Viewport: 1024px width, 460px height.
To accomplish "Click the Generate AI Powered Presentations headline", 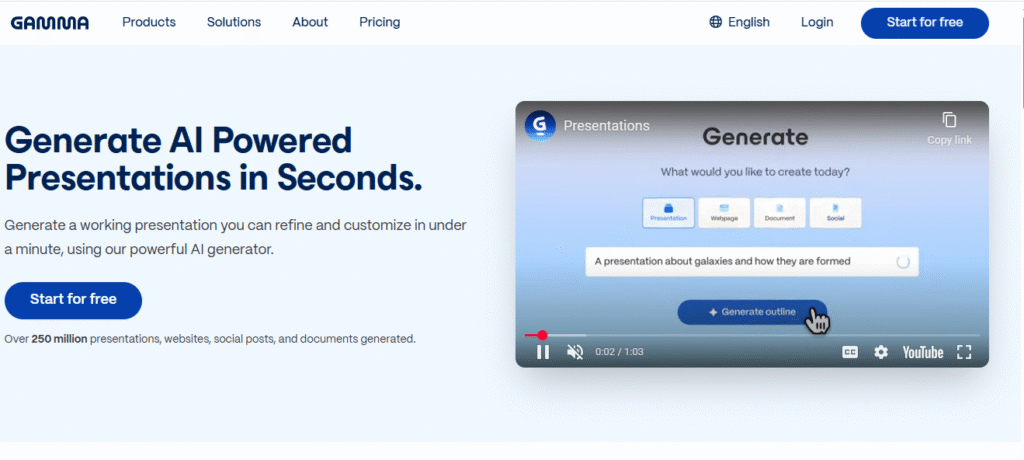I will pyautogui.click(x=214, y=158).
